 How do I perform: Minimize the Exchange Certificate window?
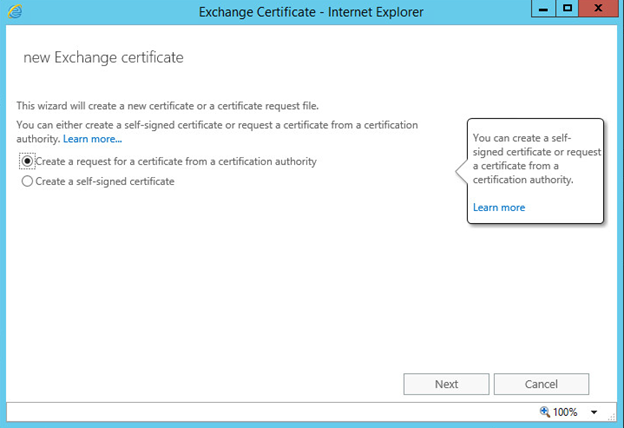(x=543, y=8)
